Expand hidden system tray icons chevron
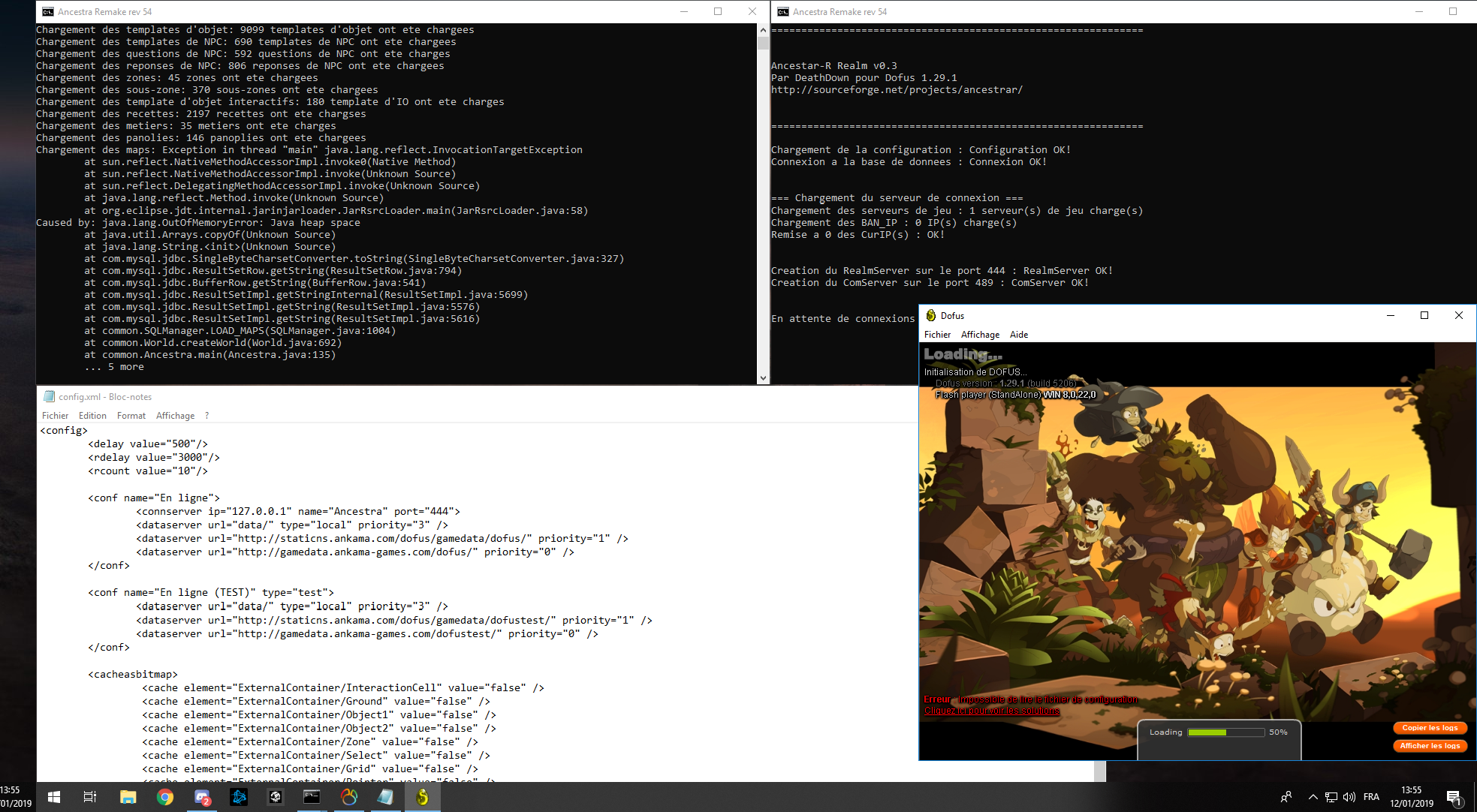 [1313, 797]
